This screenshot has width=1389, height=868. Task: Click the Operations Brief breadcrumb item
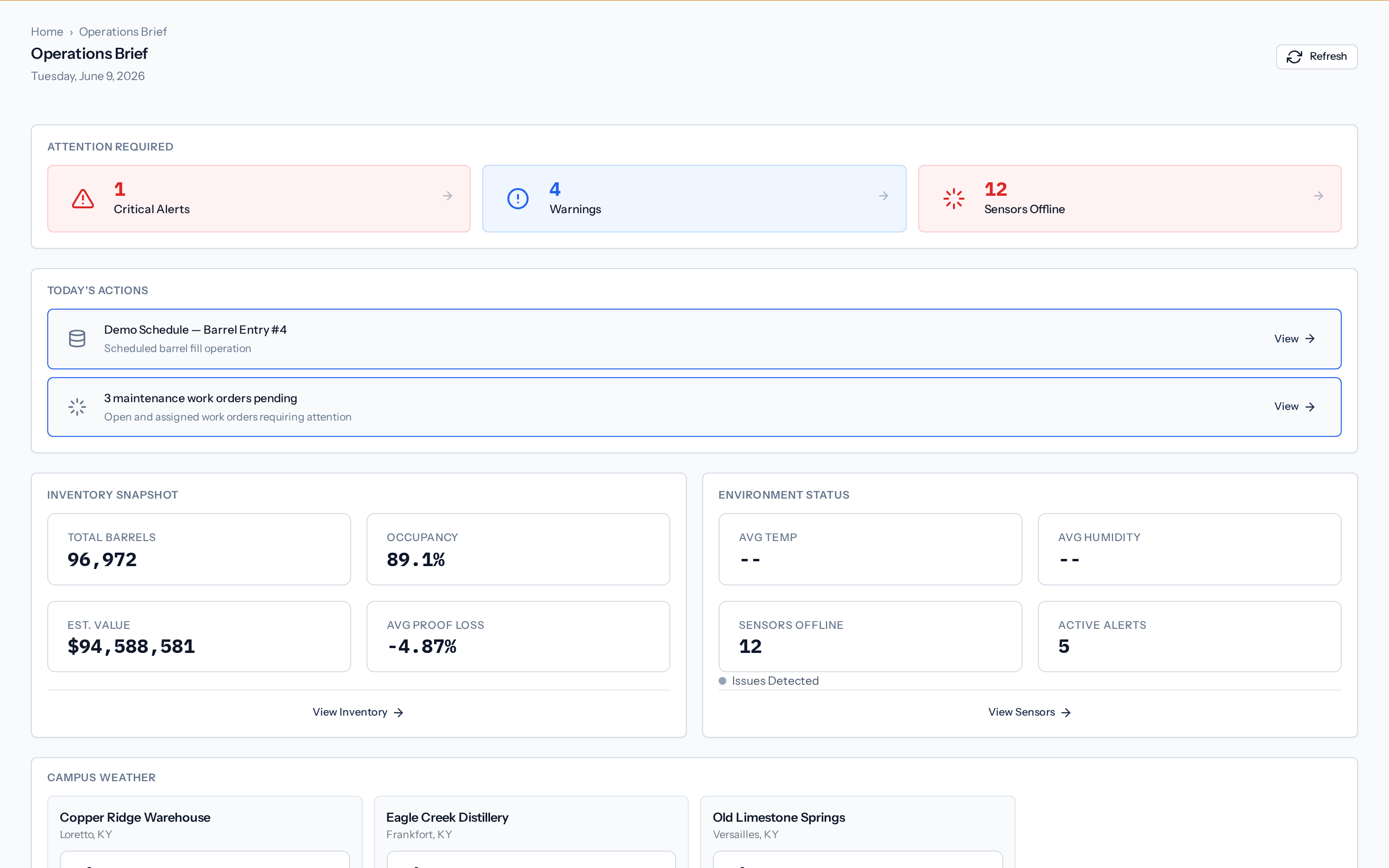[123, 31]
